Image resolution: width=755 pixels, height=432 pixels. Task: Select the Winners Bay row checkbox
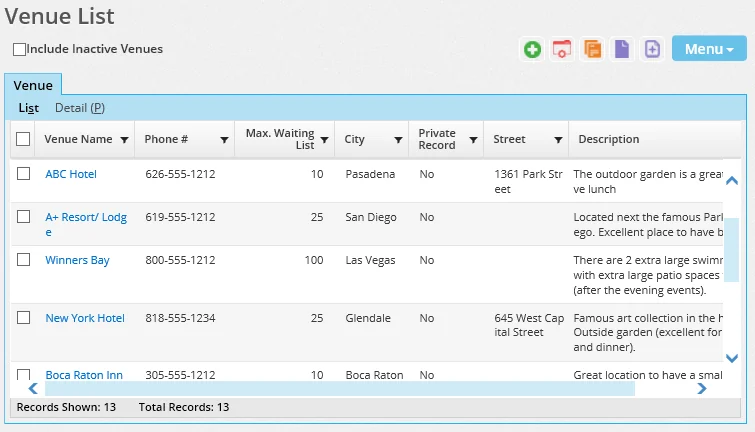(24, 260)
